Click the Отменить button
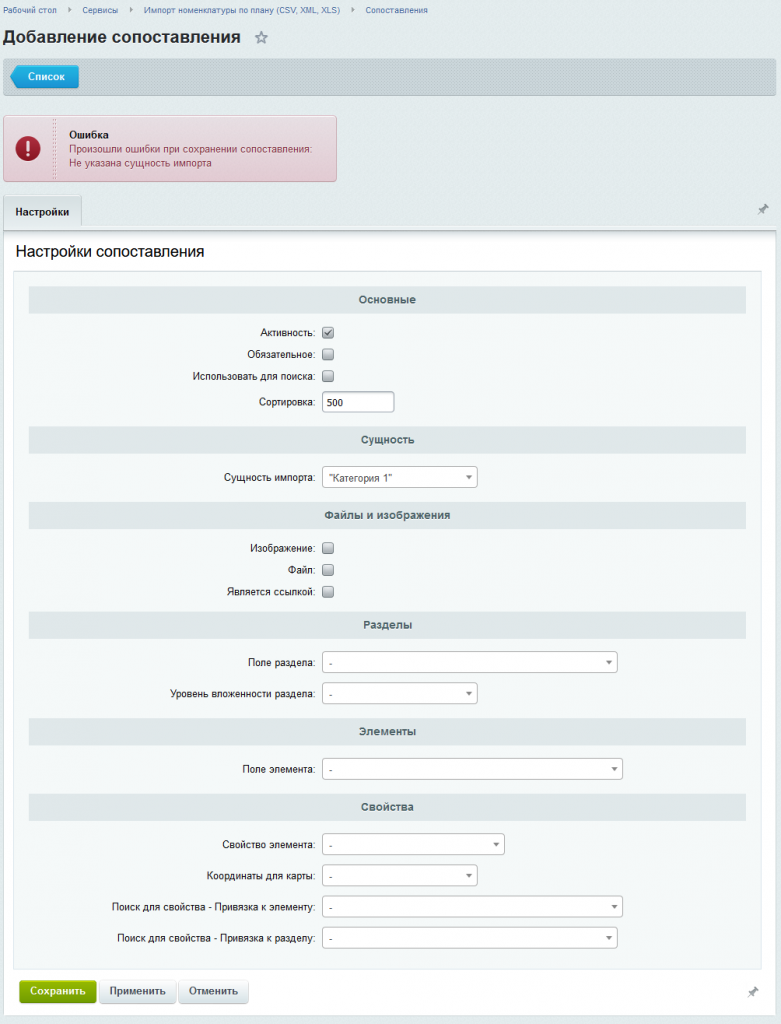 pyautogui.click(x=213, y=991)
